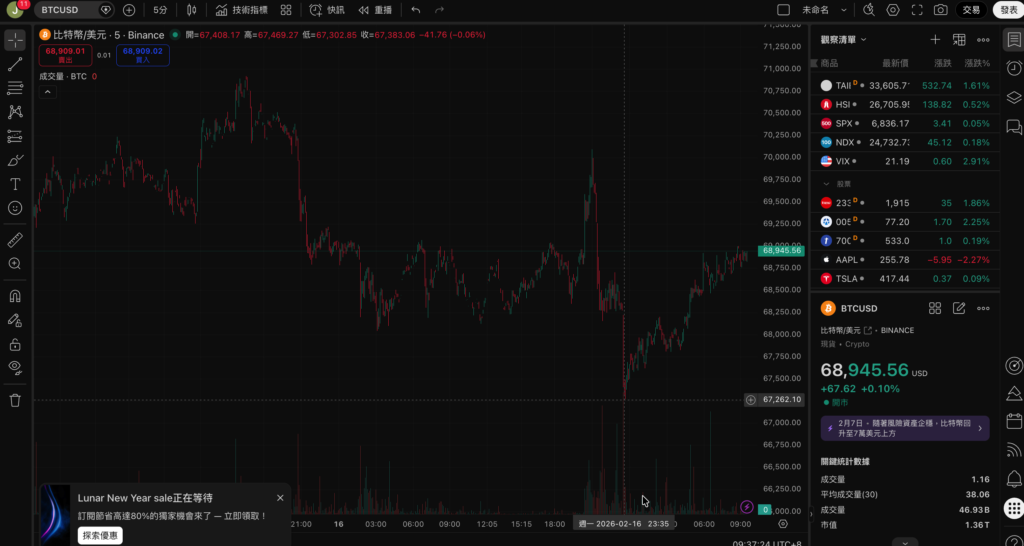Pick the ruler measure tool
The image size is (1024, 546).
click(x=15, y=240)
